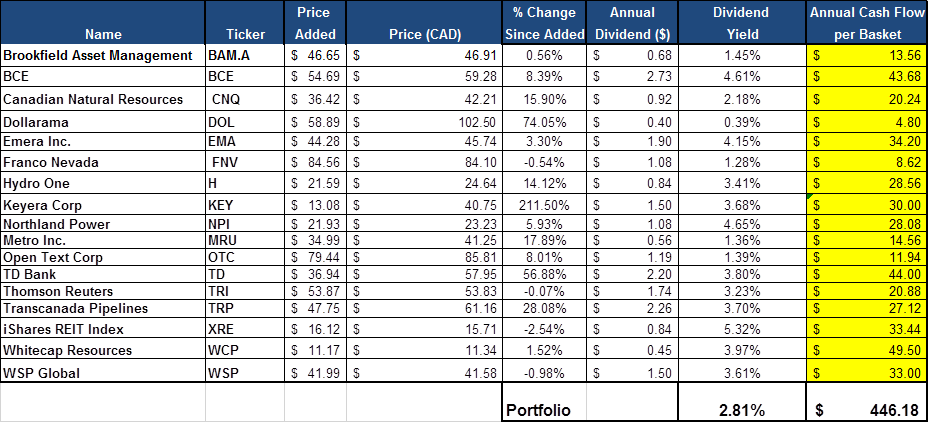Select the yellow 49.50 cash flow cell
This screenshot has height=423, width=929.
[867, 350]
